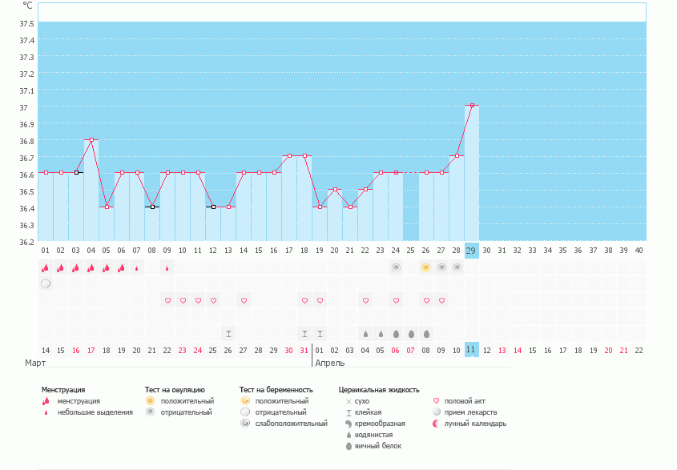Click the positive ovulation test icon on day 26

426,268
